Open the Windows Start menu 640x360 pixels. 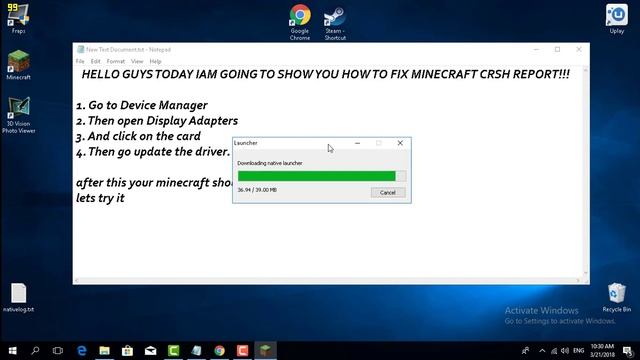[13, 351]
